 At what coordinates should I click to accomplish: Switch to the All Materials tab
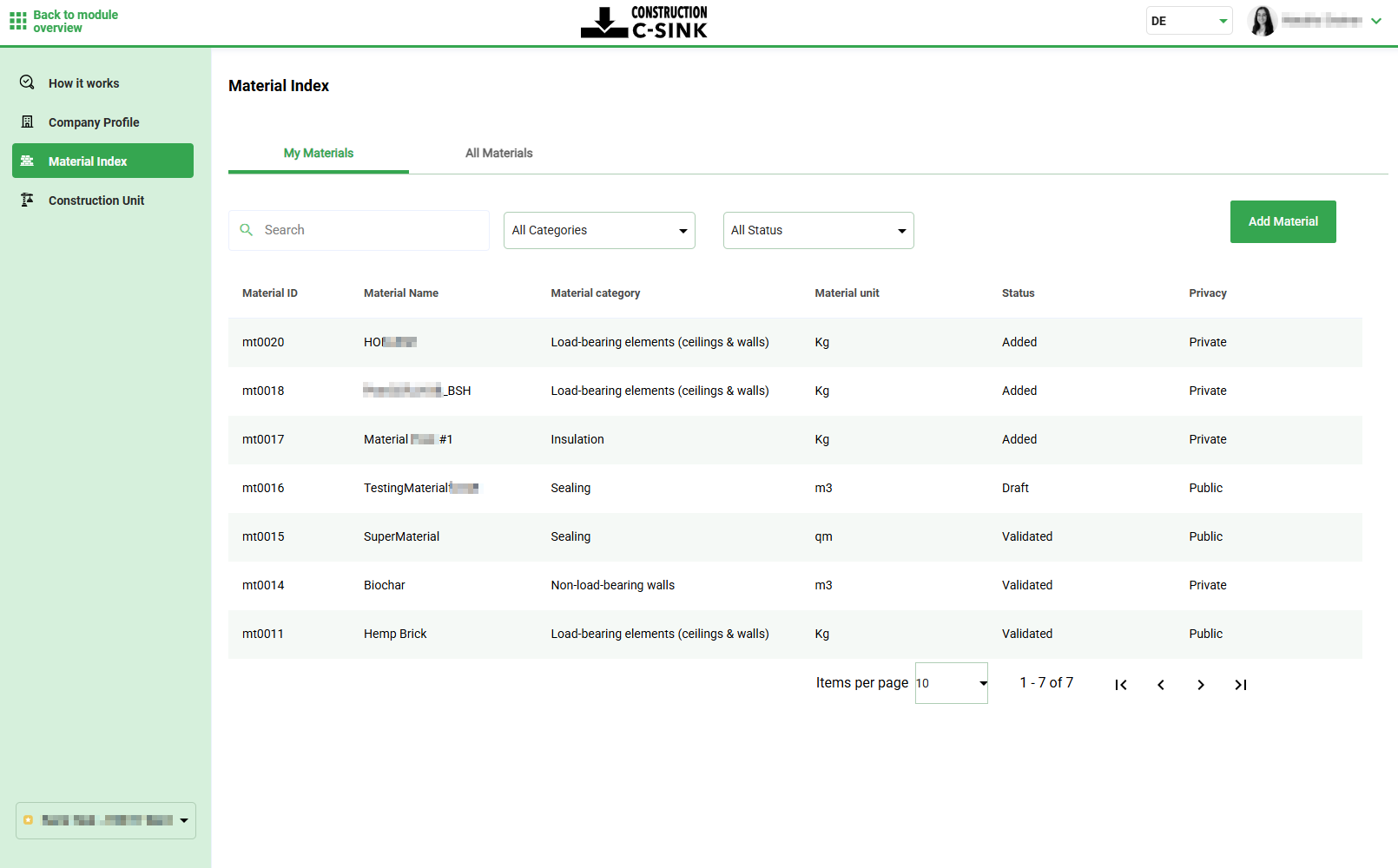pyautogui.click(x=498, y=153)
